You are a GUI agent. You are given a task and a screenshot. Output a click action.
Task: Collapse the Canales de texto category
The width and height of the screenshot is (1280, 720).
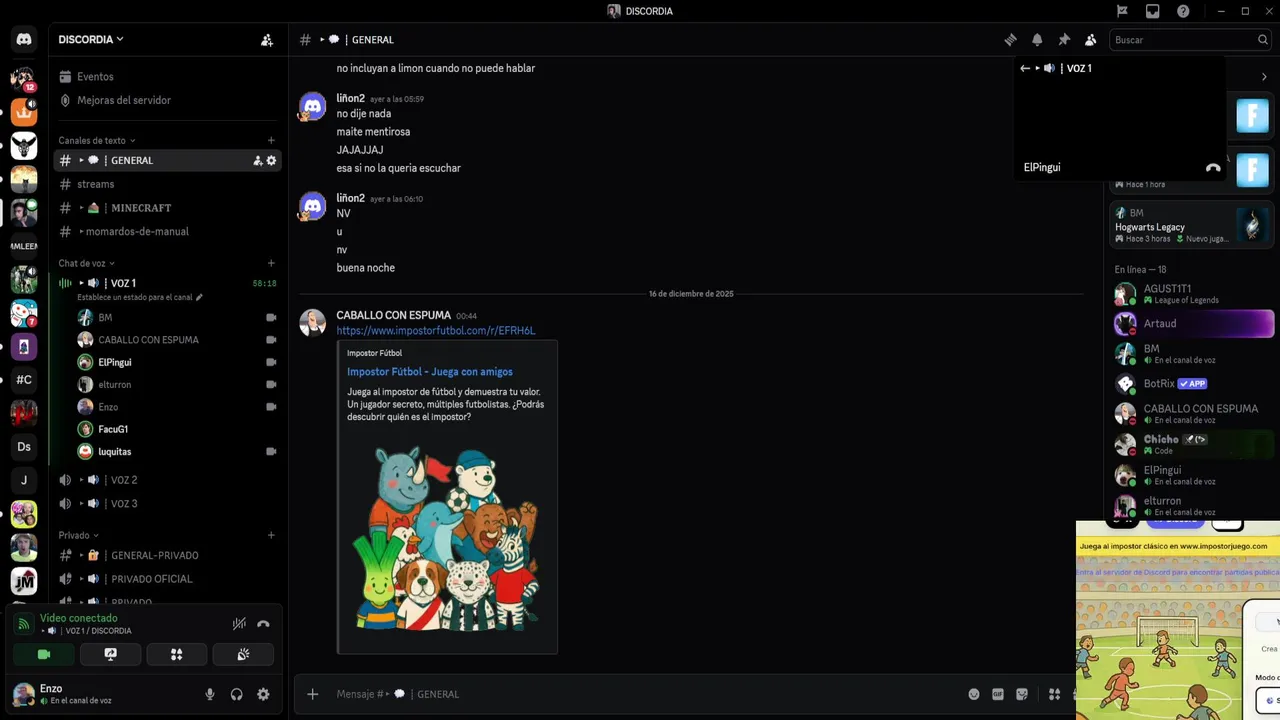[x=97, y=140]
